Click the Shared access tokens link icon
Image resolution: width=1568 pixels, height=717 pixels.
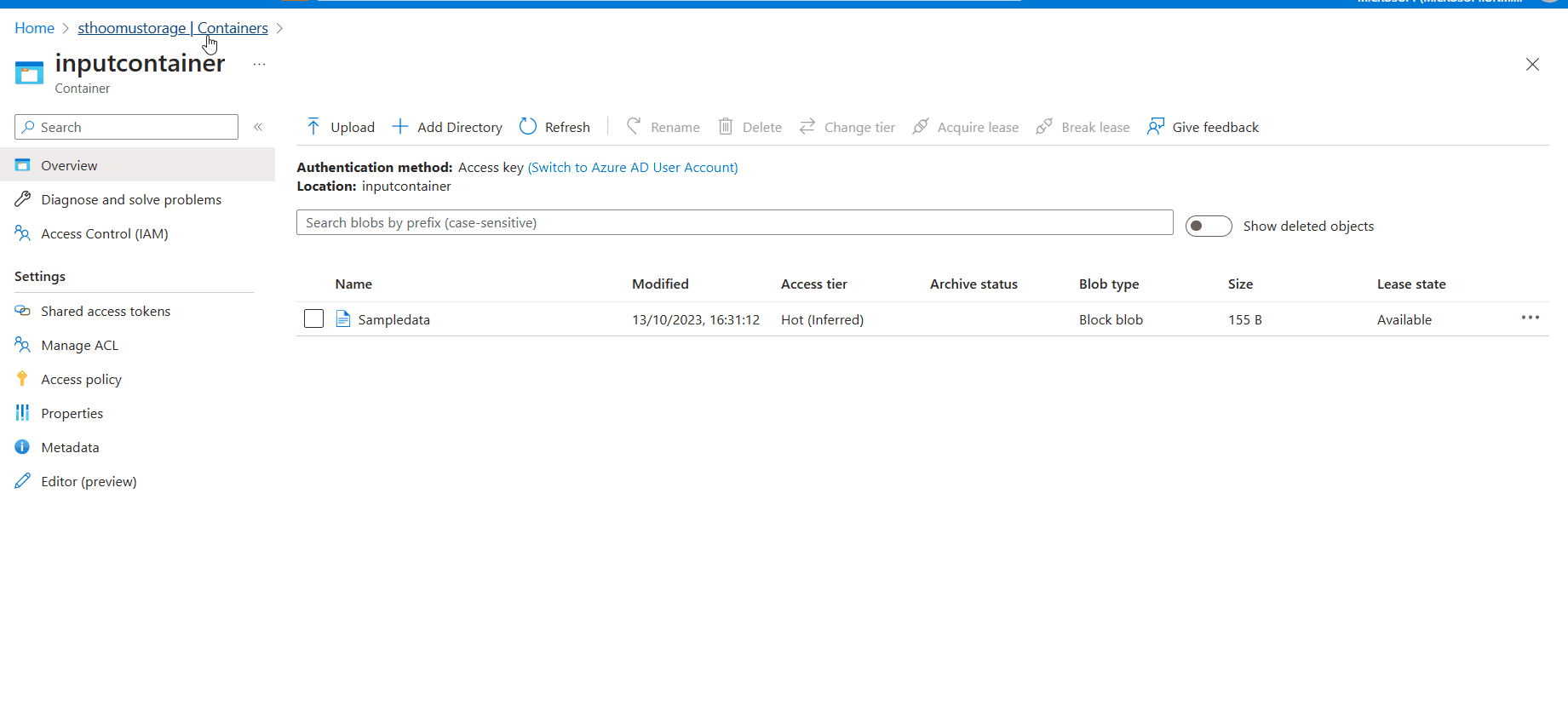pyautogui.click(x=23, y=311)
